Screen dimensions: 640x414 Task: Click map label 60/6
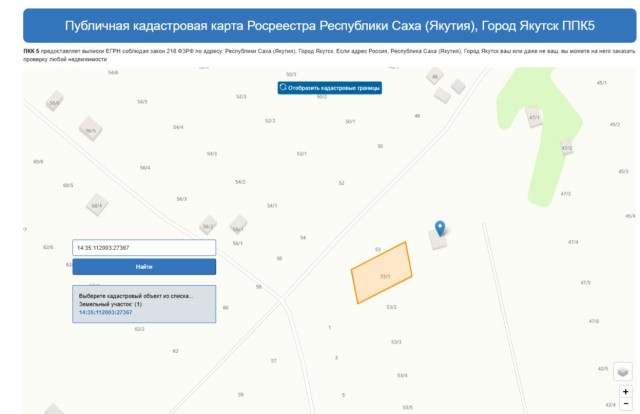[x=38, y=162]
